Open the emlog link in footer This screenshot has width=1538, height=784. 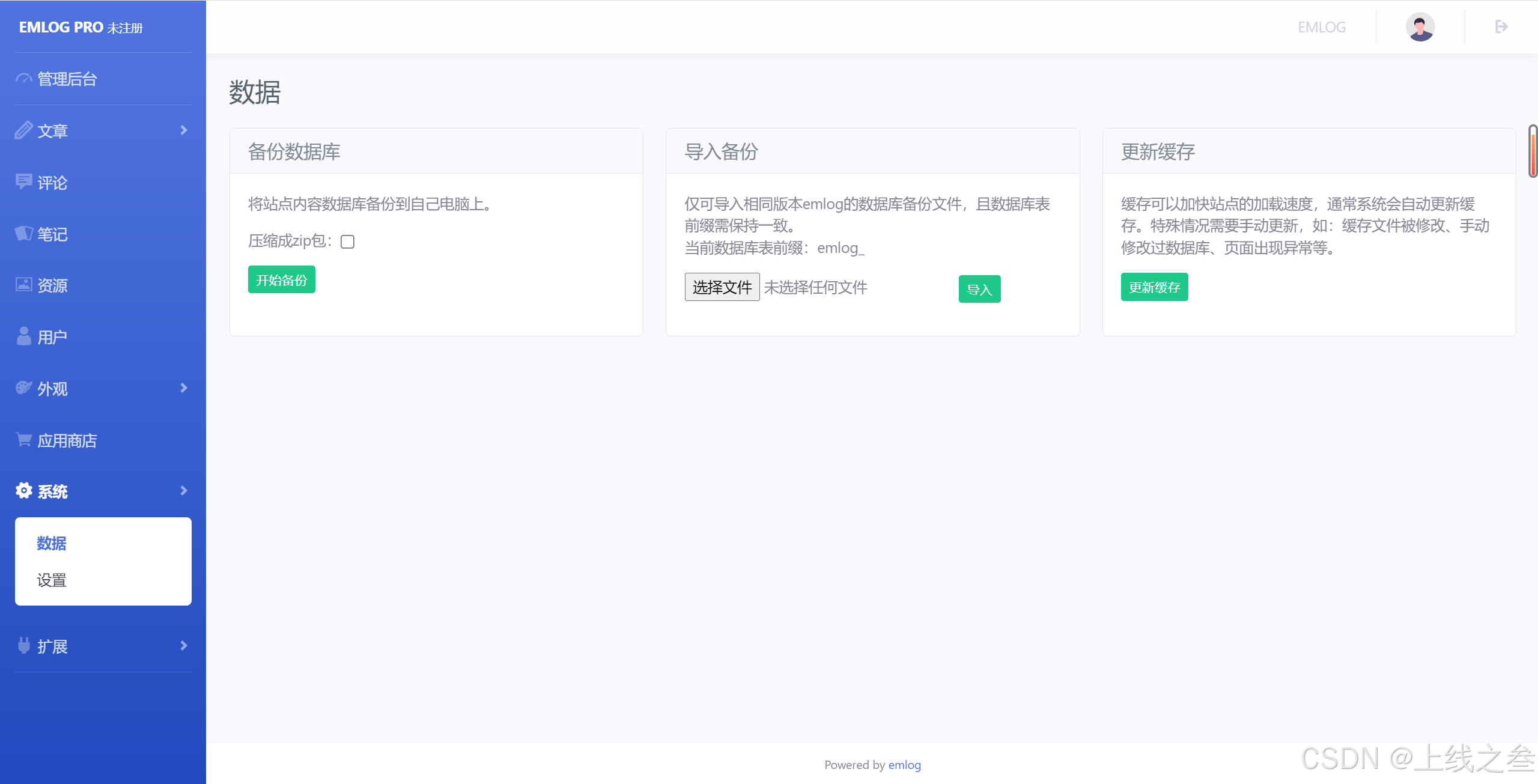[x=904, y=765]
